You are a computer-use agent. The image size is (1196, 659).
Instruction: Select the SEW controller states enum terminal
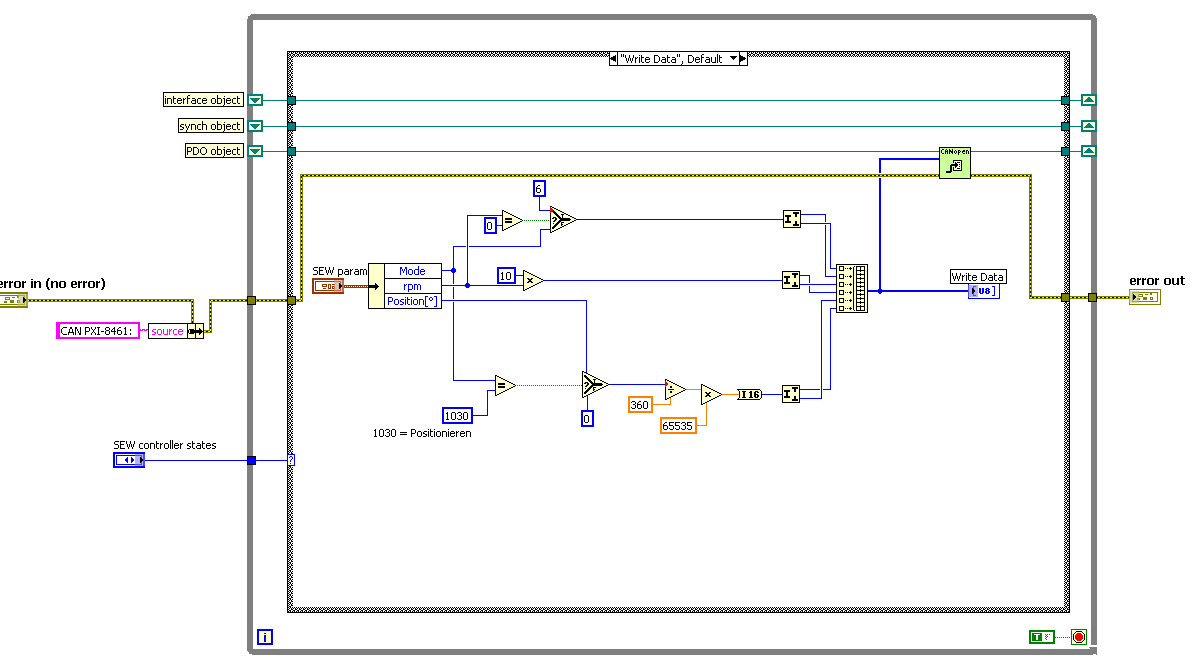pos(129,460)
